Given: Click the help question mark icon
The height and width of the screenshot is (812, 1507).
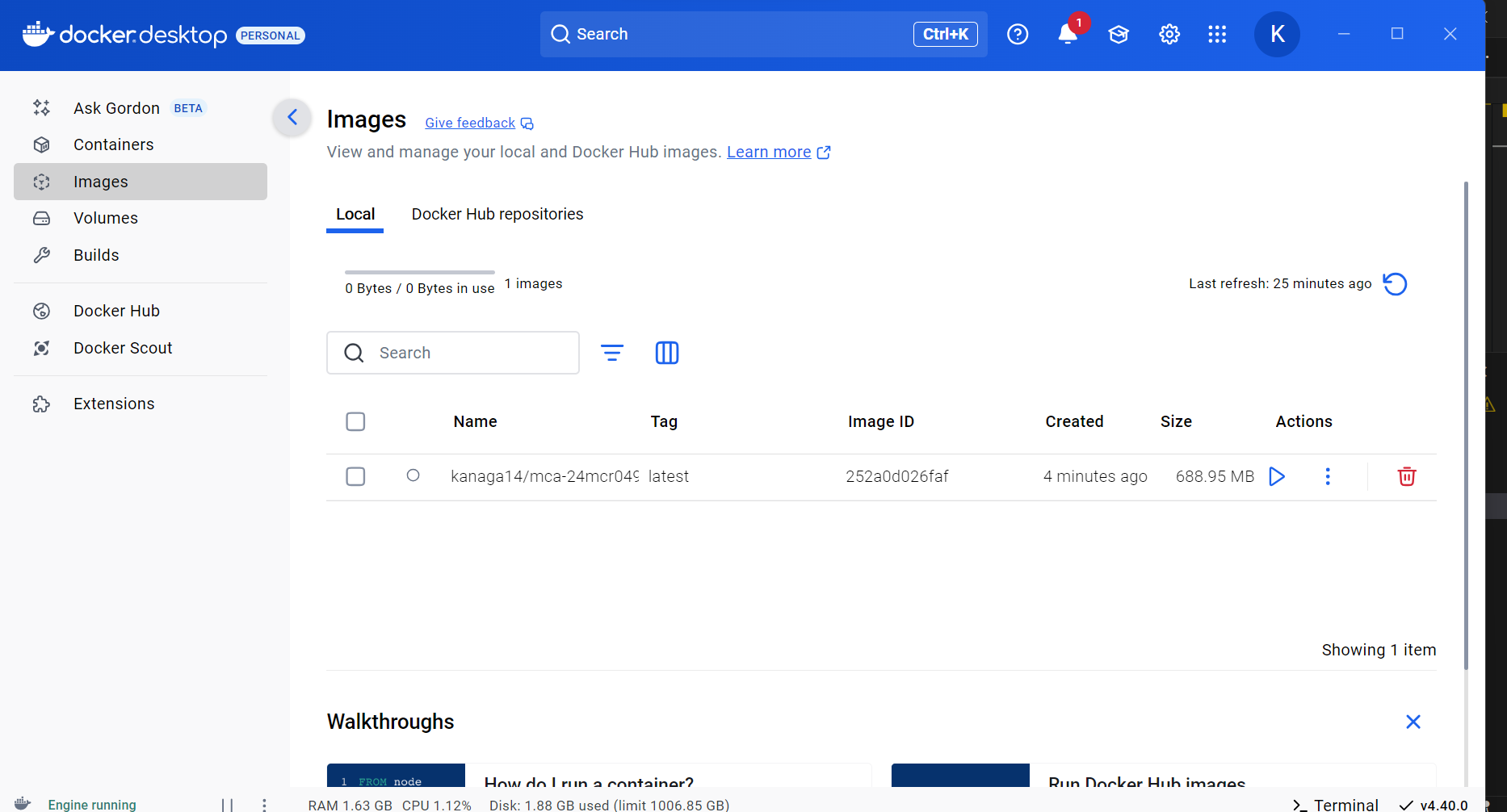Looking at the screenshot, I should 1018,34.
